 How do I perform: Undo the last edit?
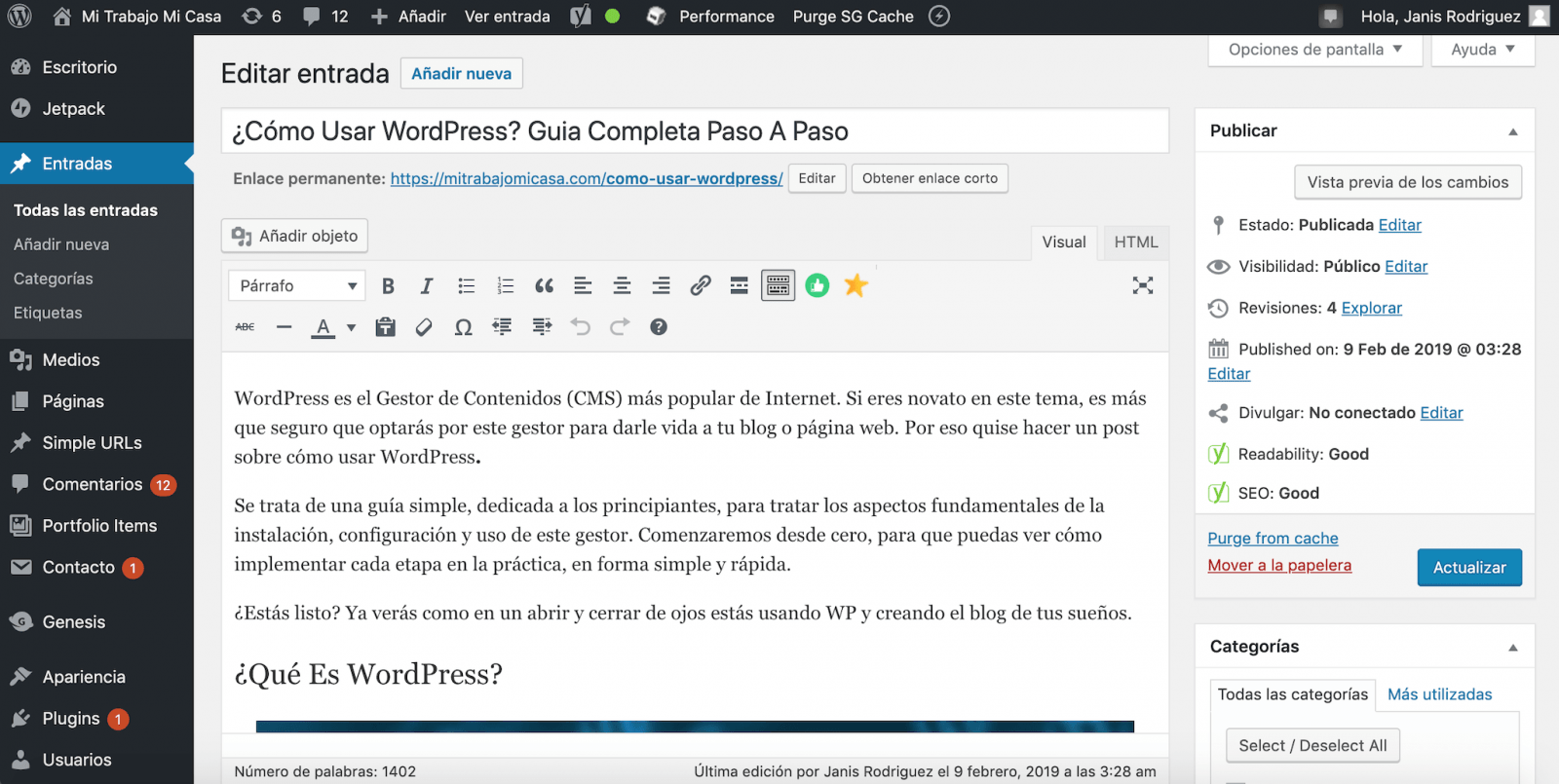tap(581, 327)
